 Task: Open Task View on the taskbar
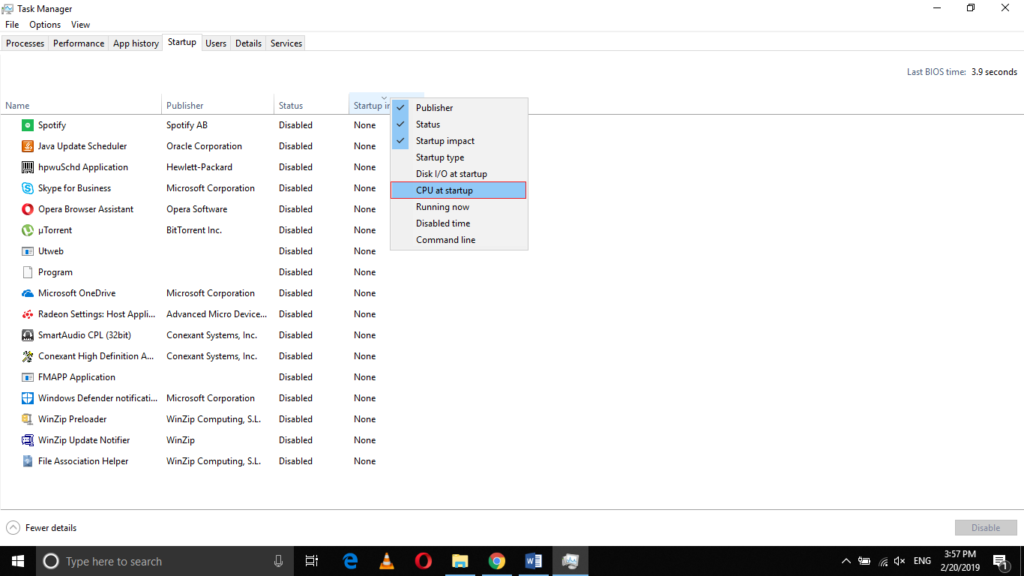(x=312, y=561)
